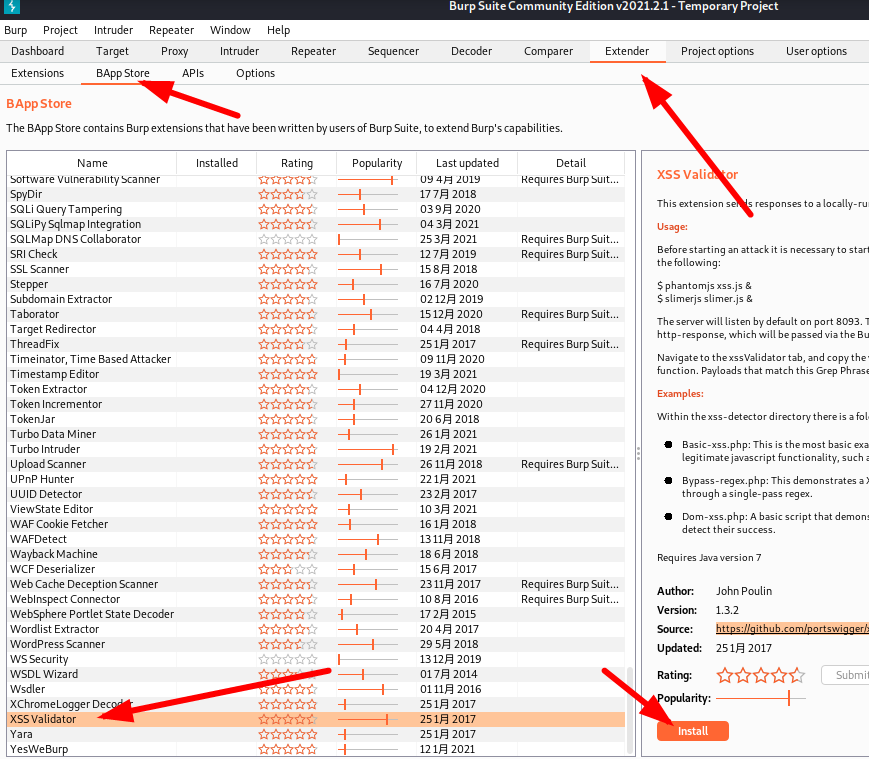Click the WS Security empty rating stars

(288, 659)
